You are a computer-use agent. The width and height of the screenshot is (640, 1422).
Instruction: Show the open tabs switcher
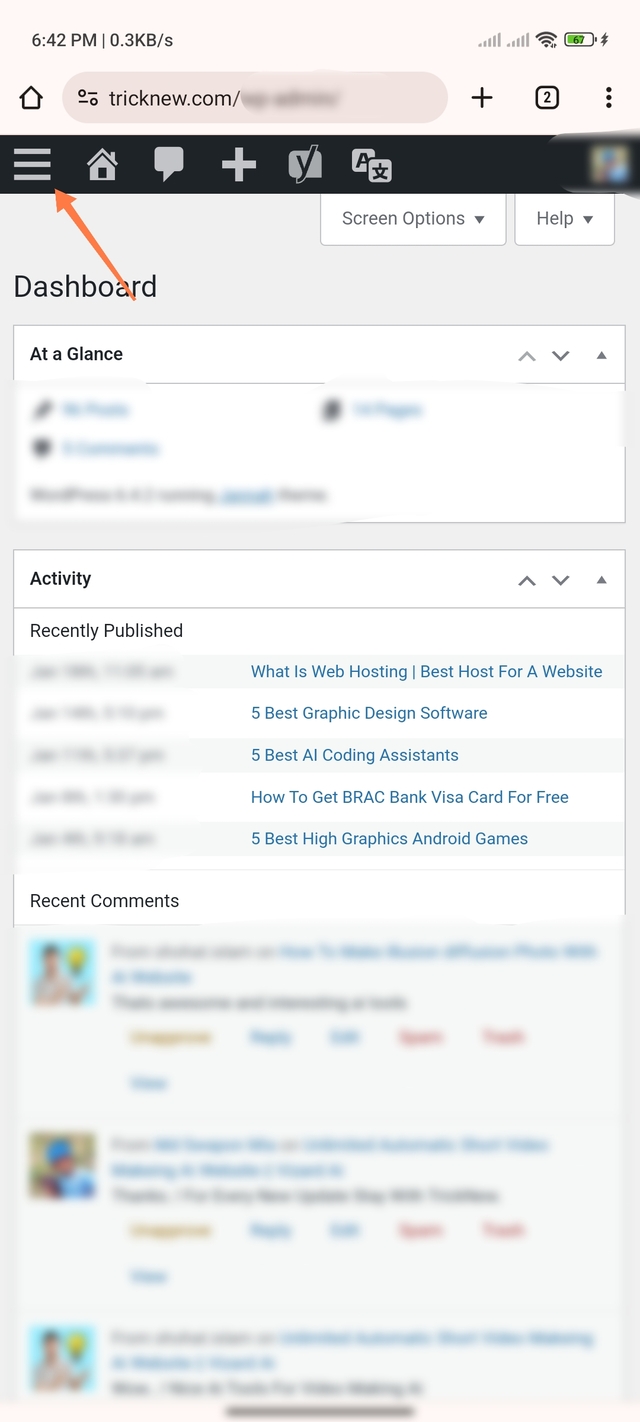tap(546, 97)
